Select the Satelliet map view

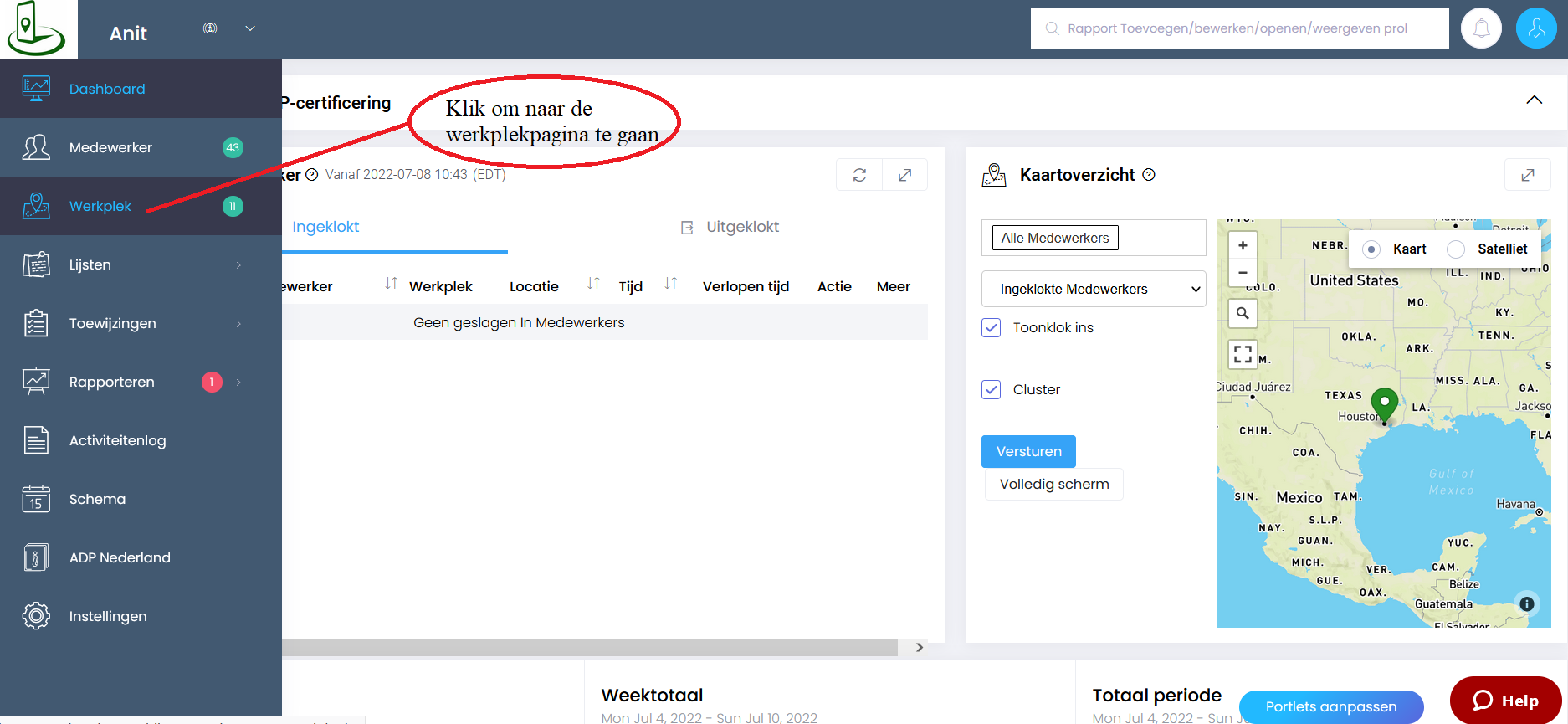(x=1457, y=249)
